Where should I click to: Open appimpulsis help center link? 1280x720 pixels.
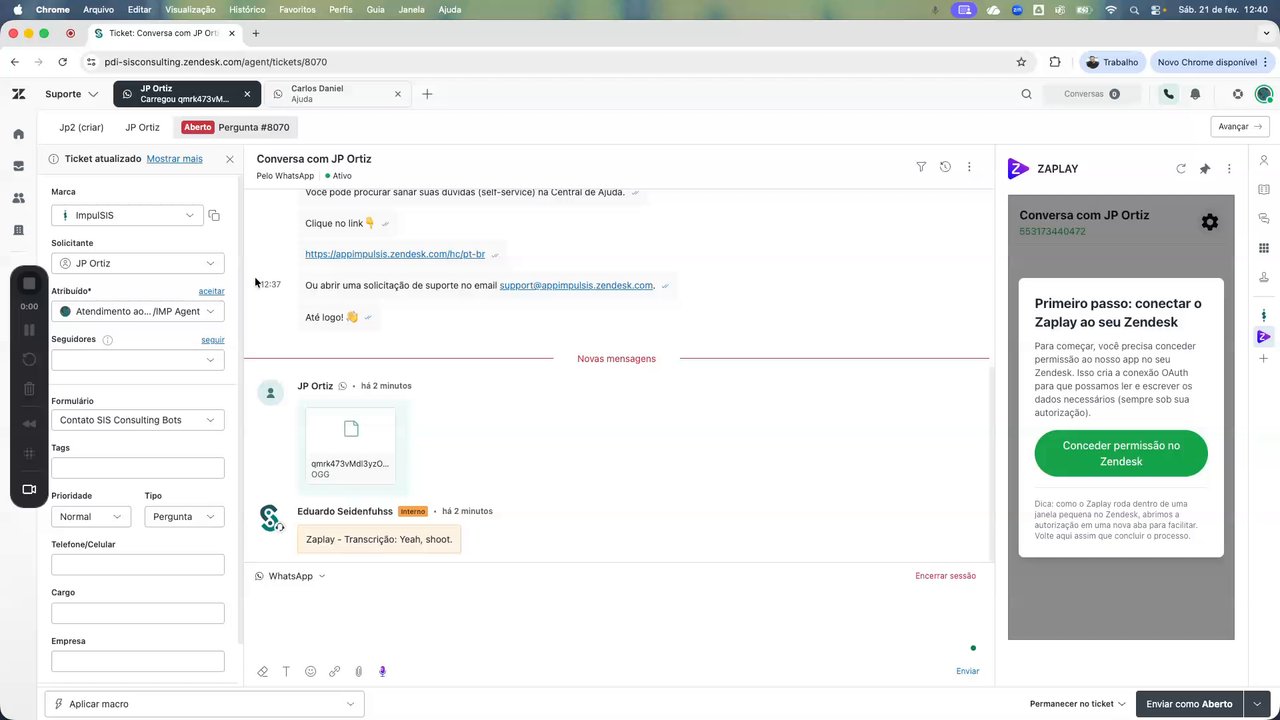[395, 254]
